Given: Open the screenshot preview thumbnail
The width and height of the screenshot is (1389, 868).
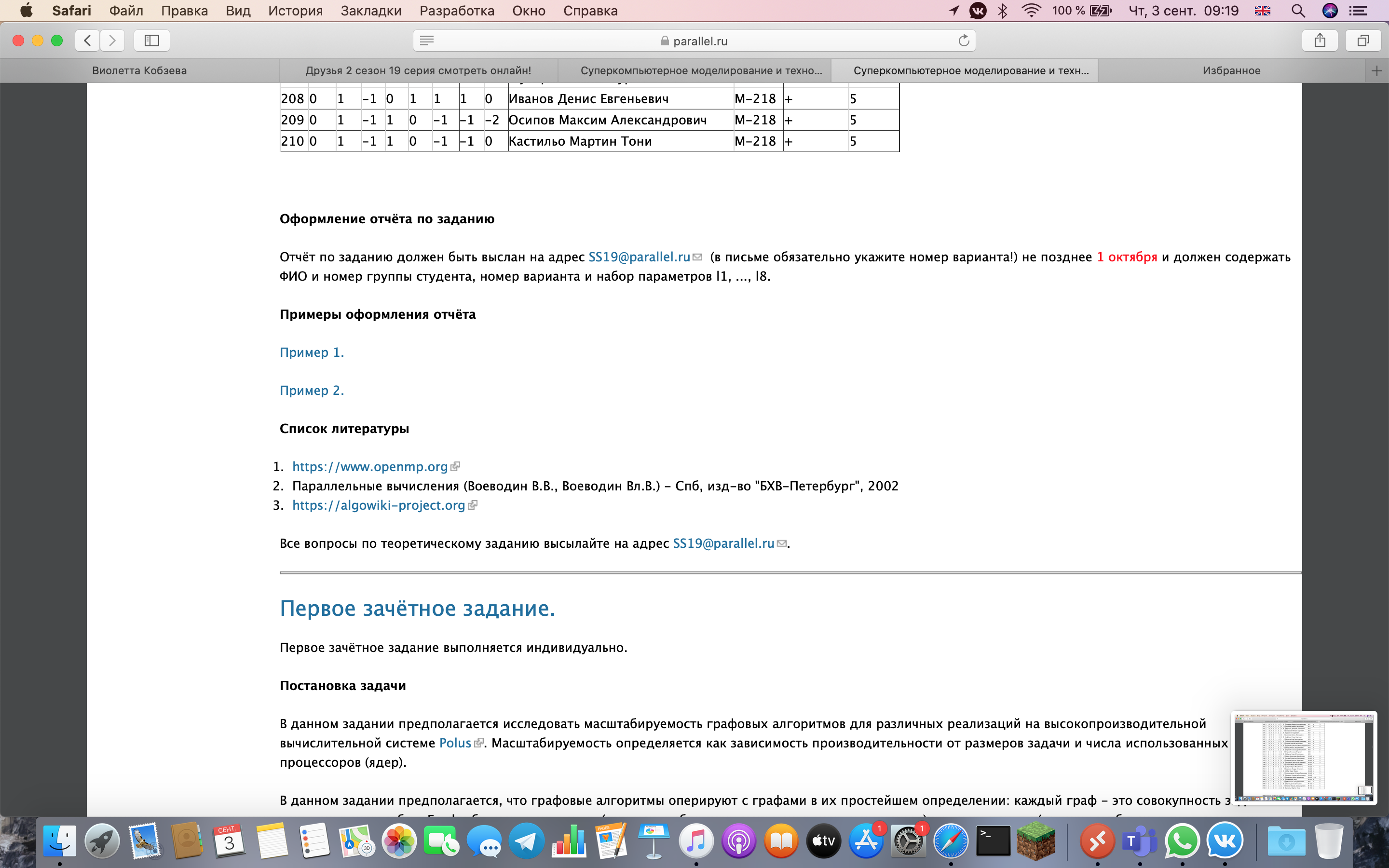Looking at the screenshot, I should [x=1304, y=758].
